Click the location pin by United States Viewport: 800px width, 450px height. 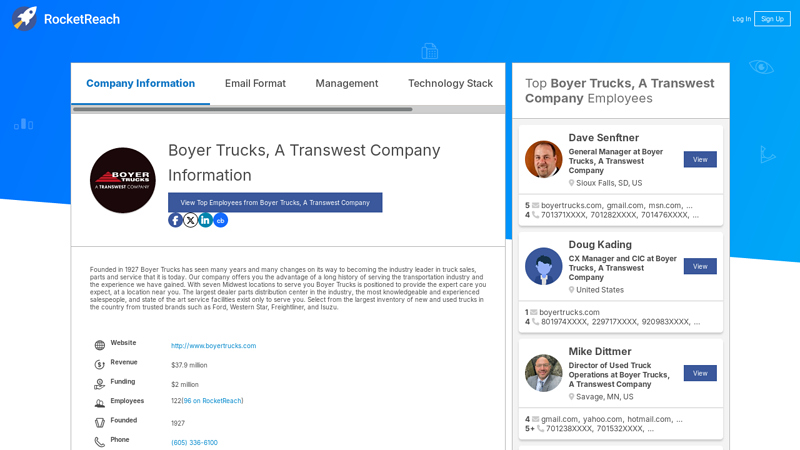[x=571, y=290]
